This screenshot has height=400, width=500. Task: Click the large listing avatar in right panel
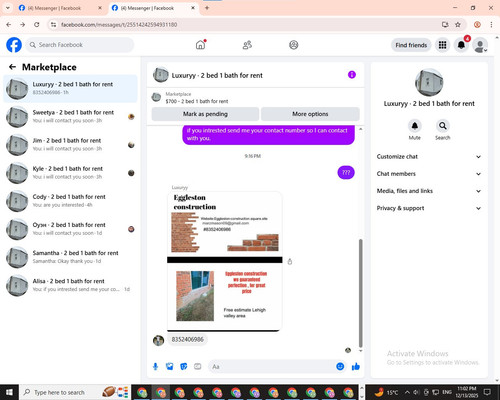pos(429,83)
